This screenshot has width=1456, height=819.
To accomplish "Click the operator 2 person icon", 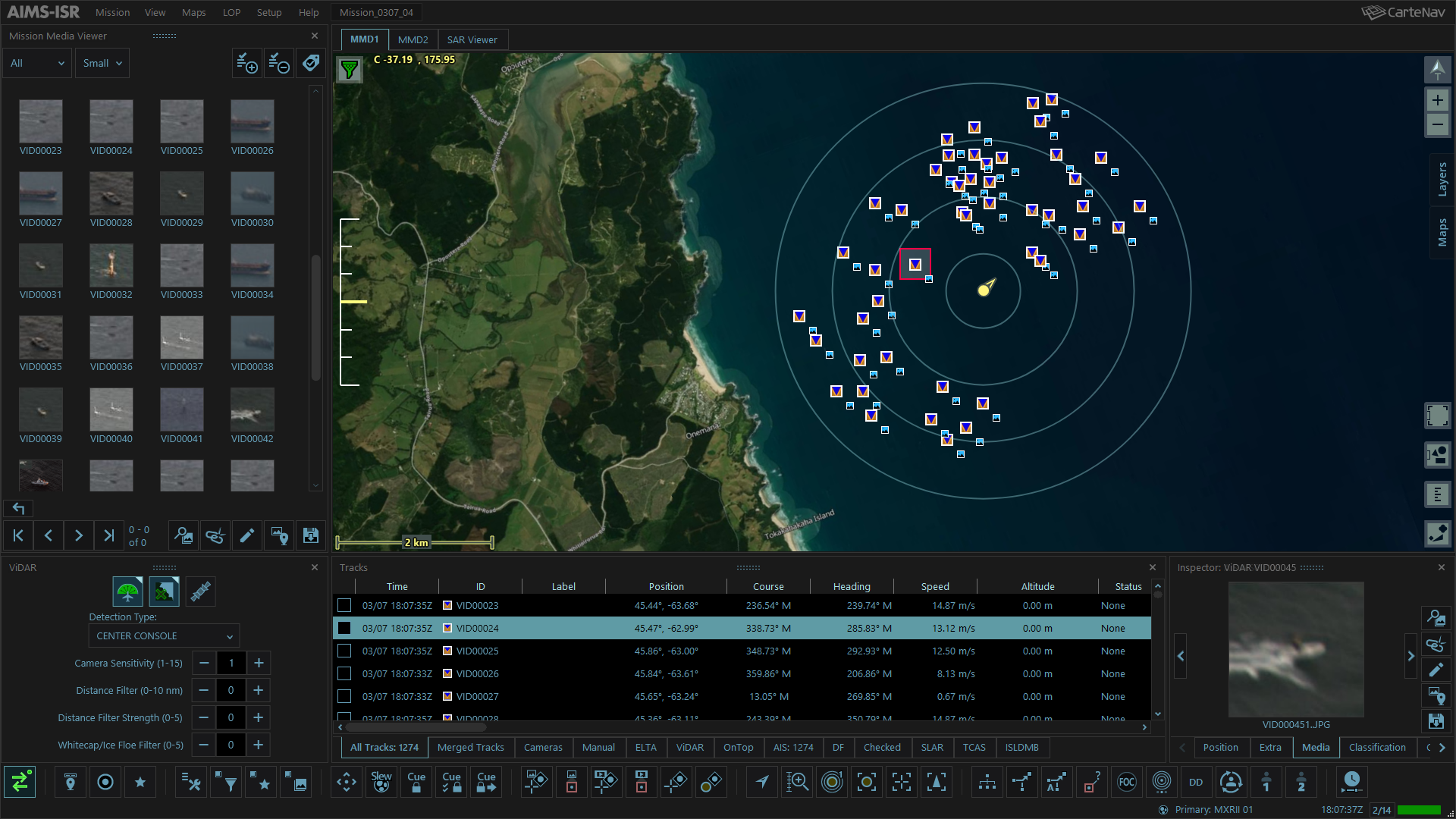I will (1301, 782).
